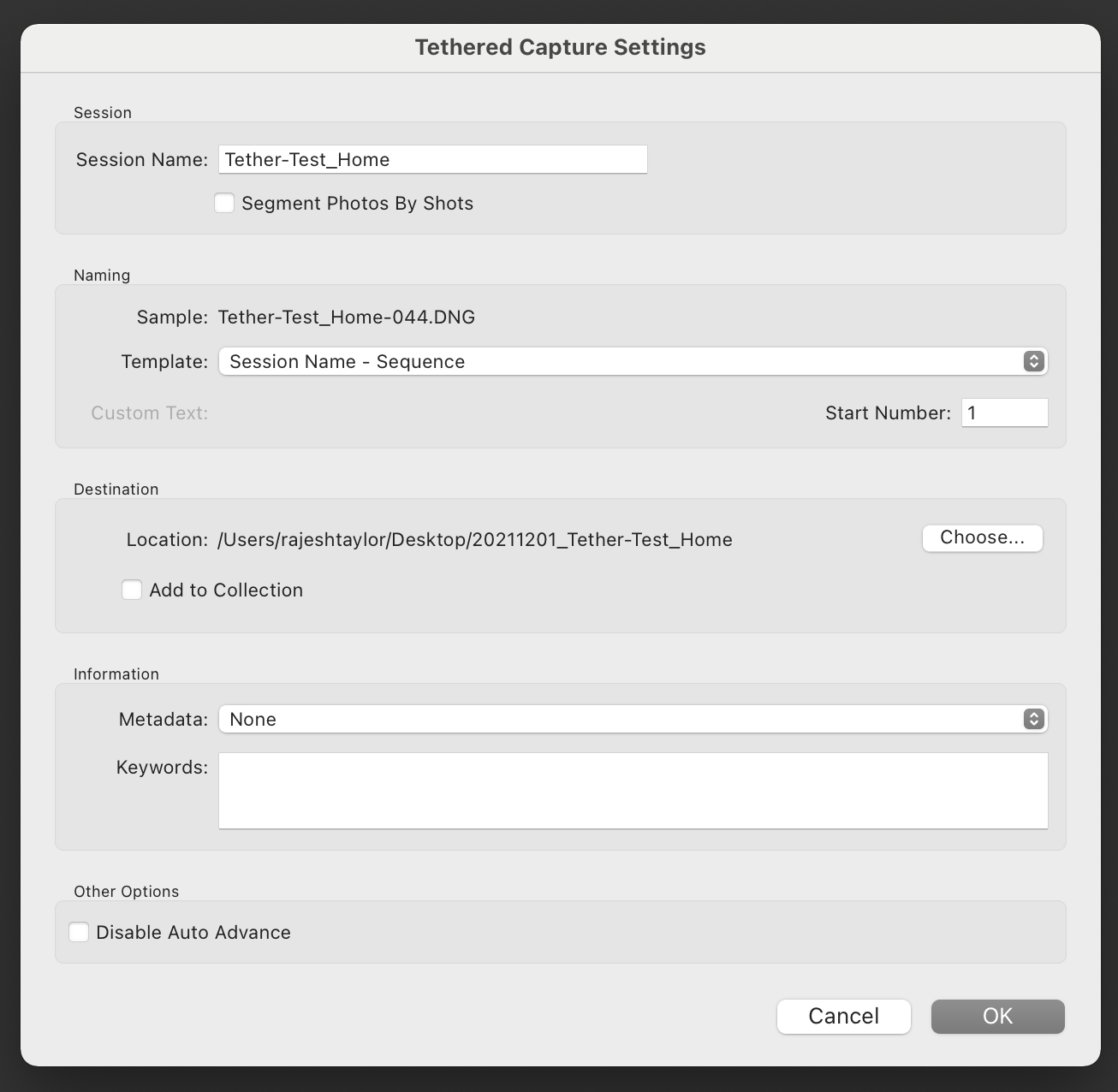Click the Choose button for destination folder
The width and height of the screenshot is (1118, 1092).
[x=981, y=537]
